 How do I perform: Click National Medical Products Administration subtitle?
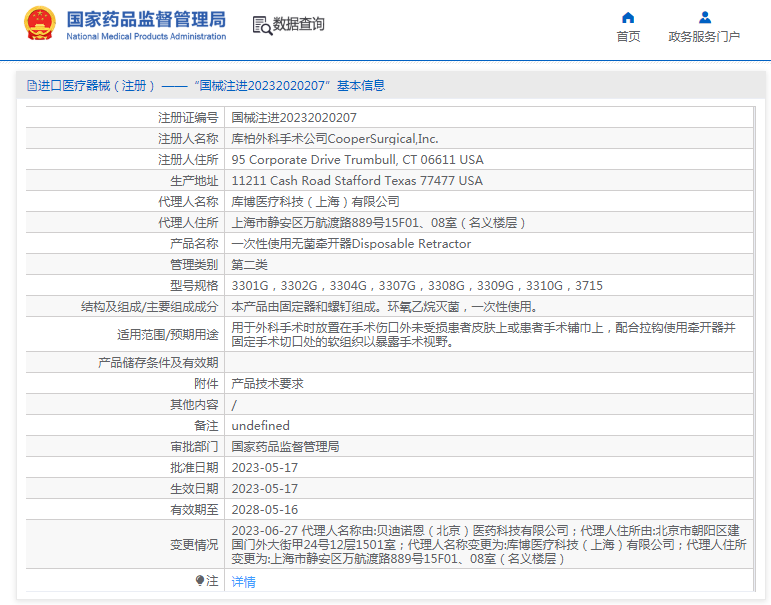click(x=146, y=36)
